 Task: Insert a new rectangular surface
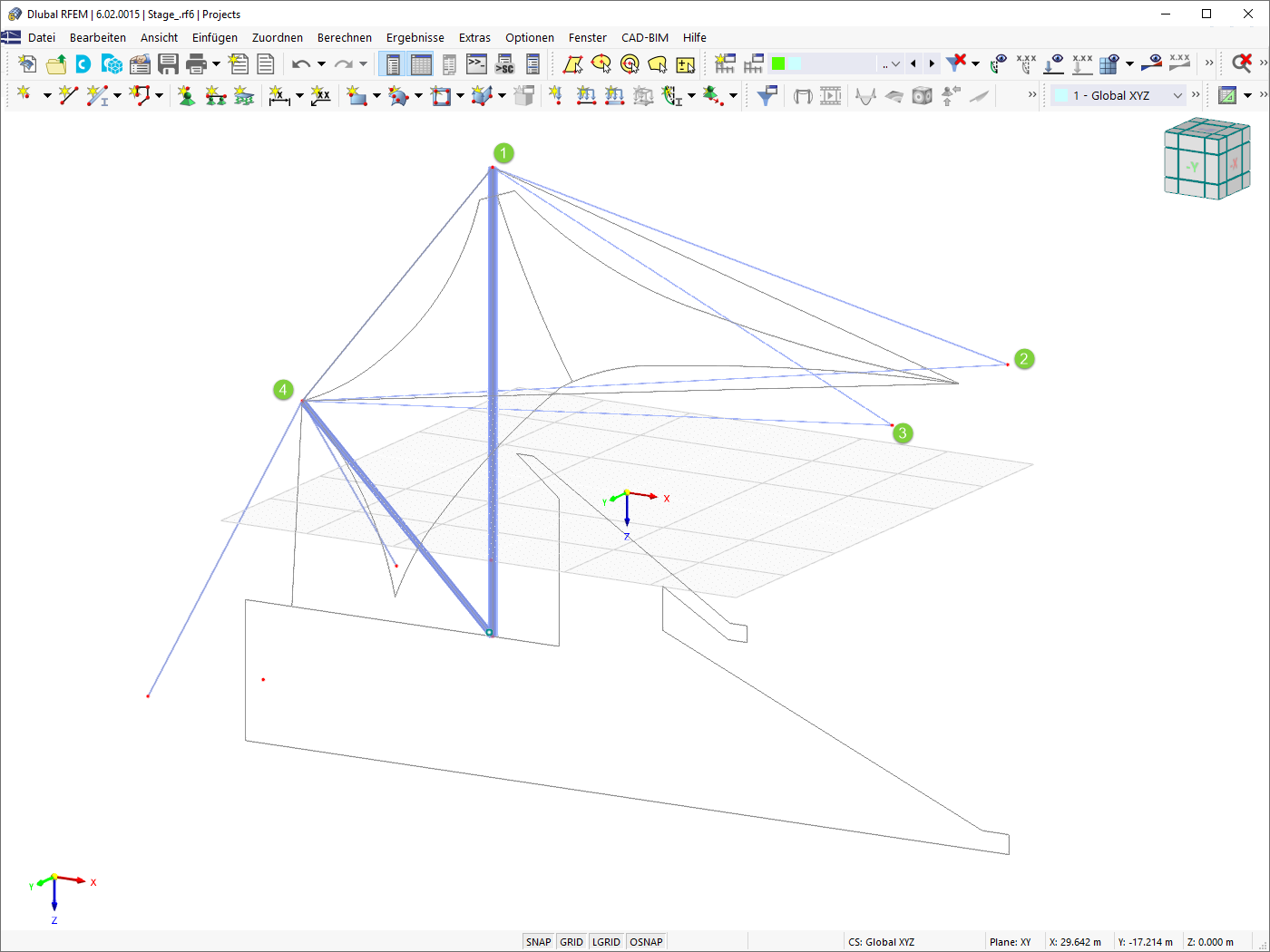pyautogui.click(x=357, y=95)
